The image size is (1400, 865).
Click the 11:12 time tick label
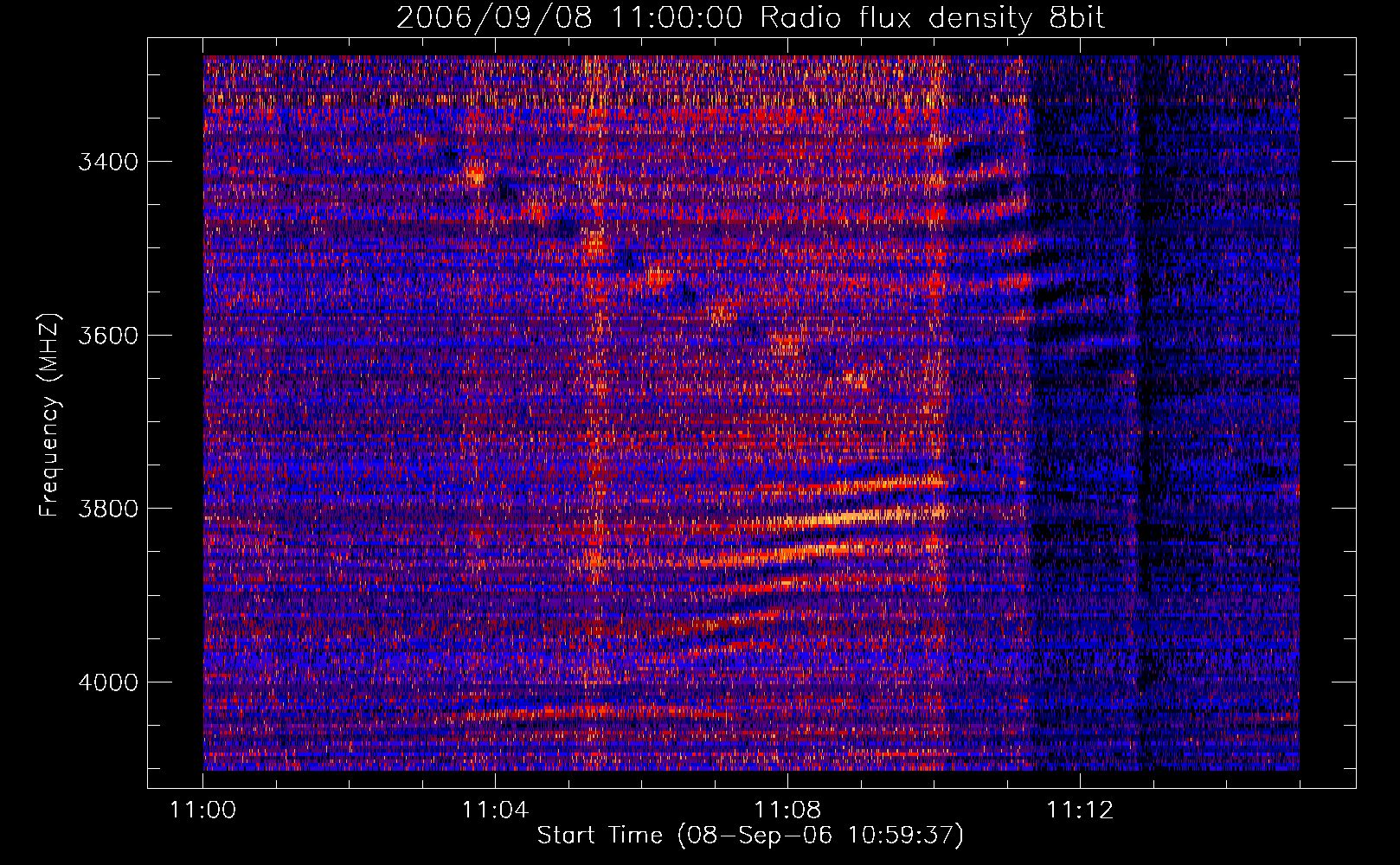tap(1080, 811)
